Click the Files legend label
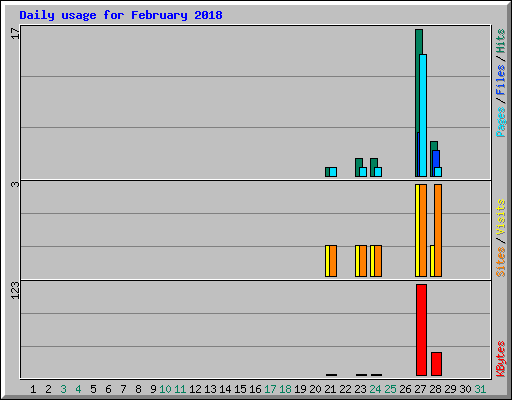 click(500, 80)
